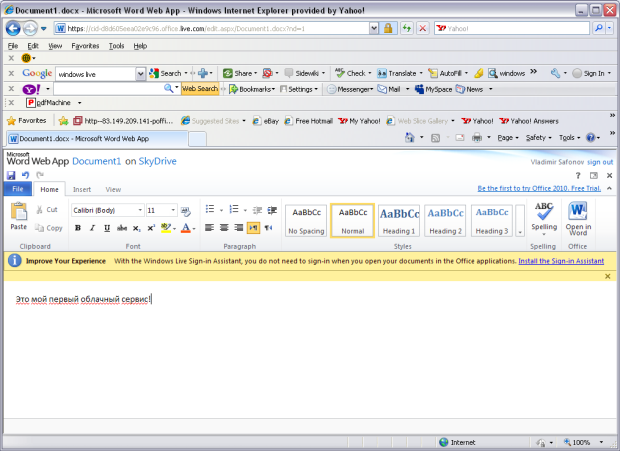The height and width of the screenshot is (451, 620).
Task: Open the Favorites menu in Internet Explorer
Action: [85, 46]
